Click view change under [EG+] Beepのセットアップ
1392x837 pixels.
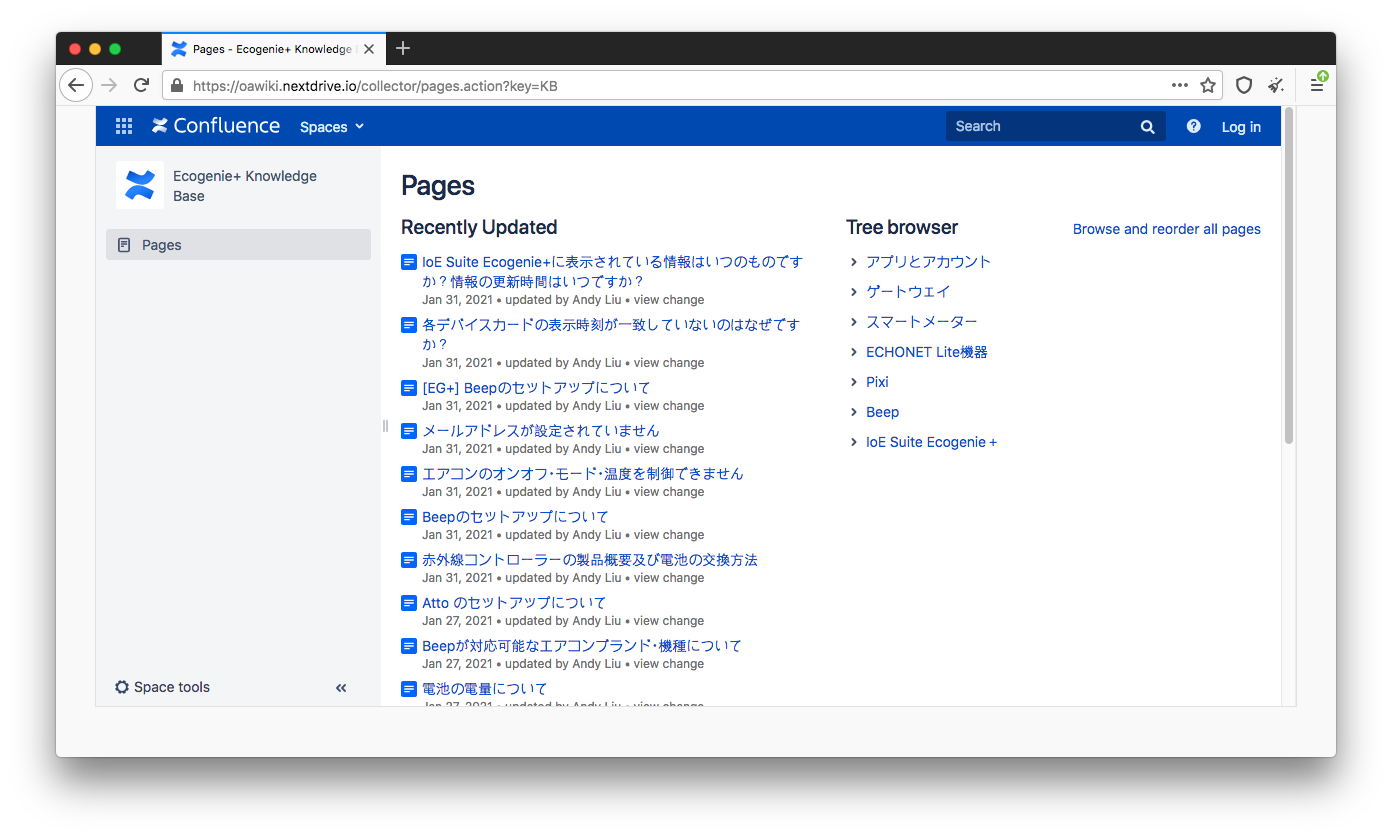click(x=669, y=406)
